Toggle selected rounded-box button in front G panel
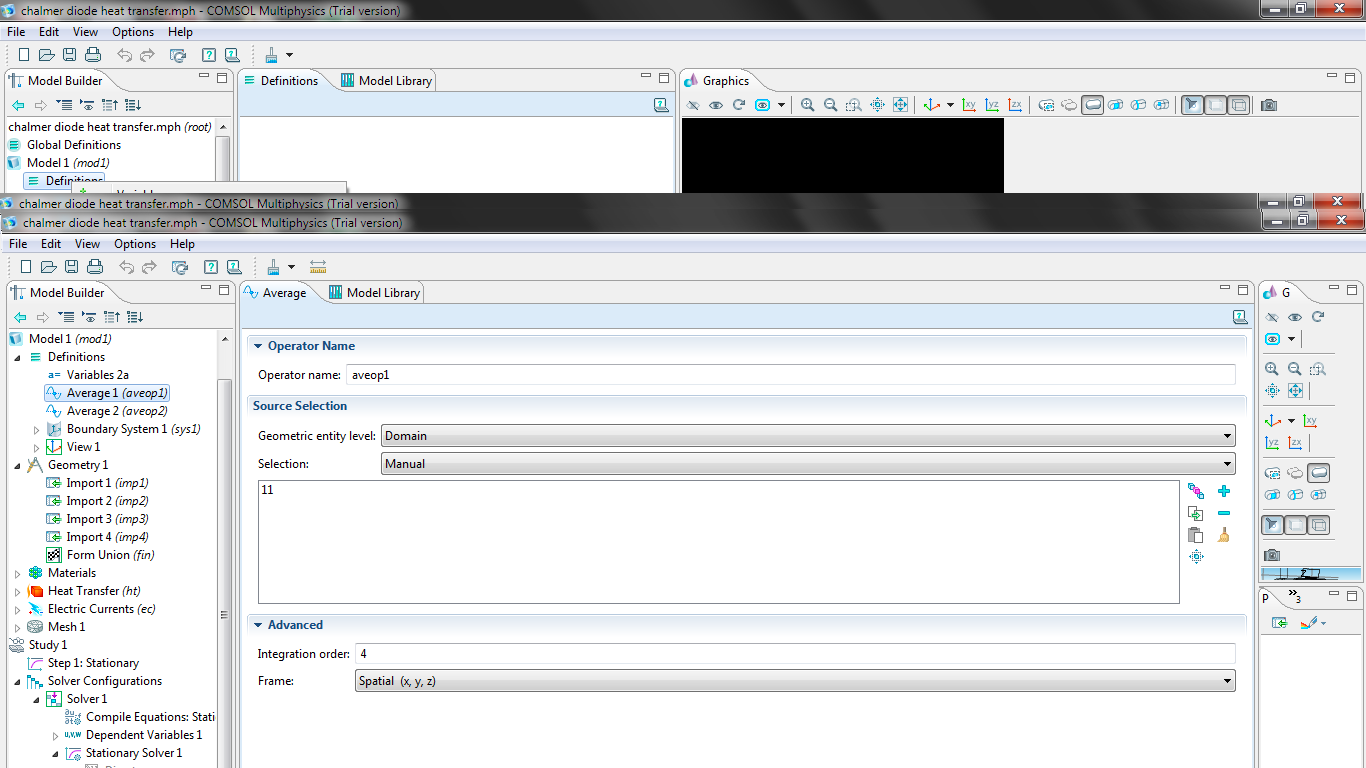 1318,473
